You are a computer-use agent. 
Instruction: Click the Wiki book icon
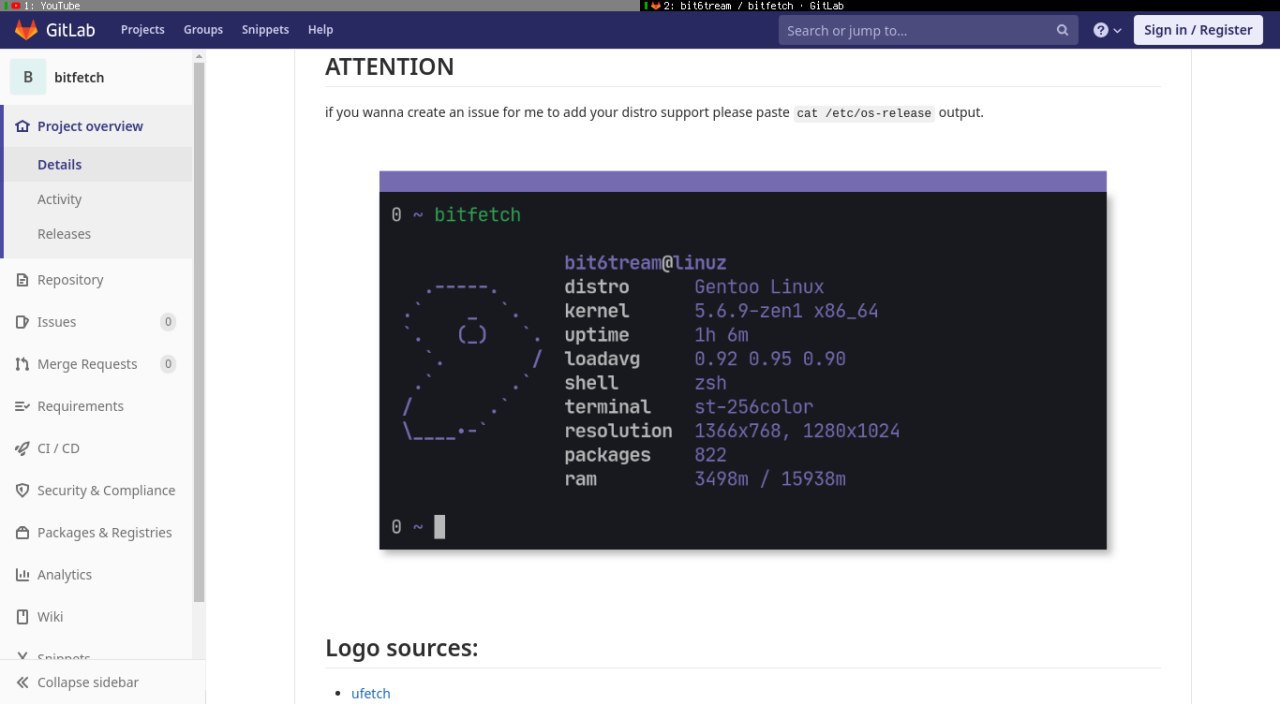pyautogui.click(x=22, y=616)
